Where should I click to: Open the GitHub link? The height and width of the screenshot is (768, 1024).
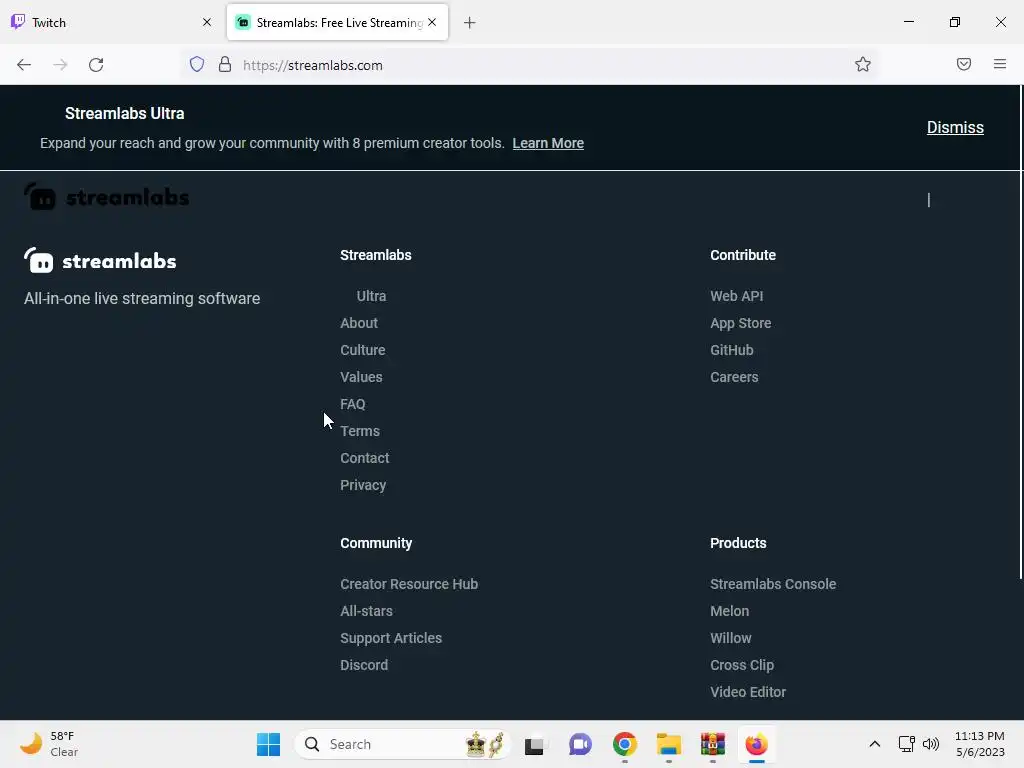pyautogui.click(x=731, y=350)
